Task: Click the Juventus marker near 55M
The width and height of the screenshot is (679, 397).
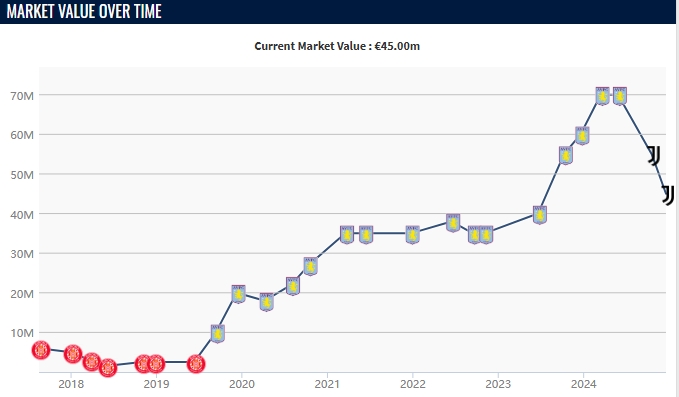Action: [x=654, y=155]
